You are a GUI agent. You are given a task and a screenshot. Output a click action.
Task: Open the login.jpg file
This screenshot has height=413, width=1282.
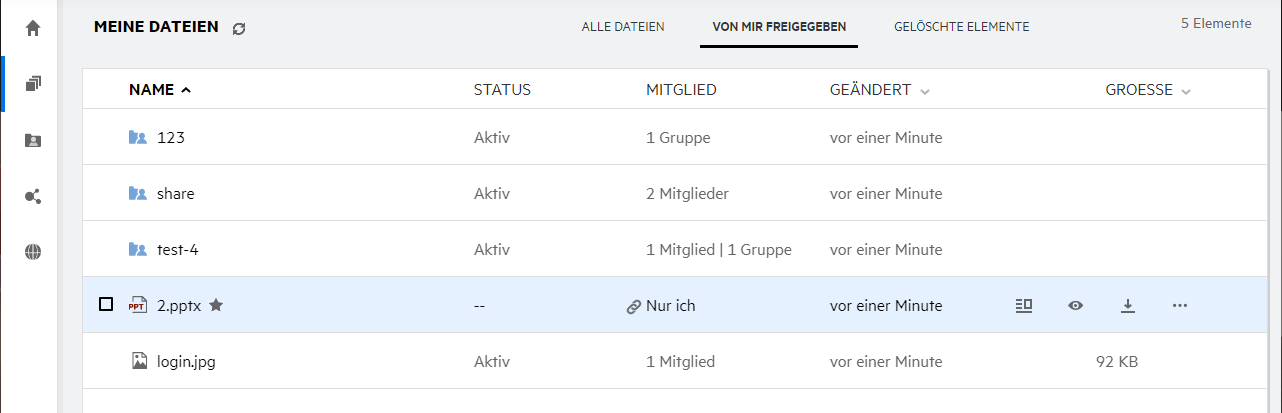pyautogui.click(x=186, y=362)
